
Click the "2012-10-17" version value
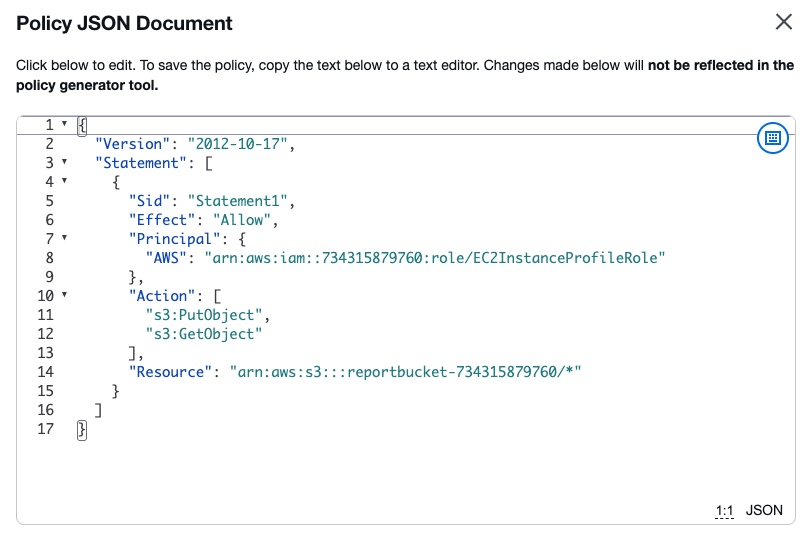click(237, 144)
